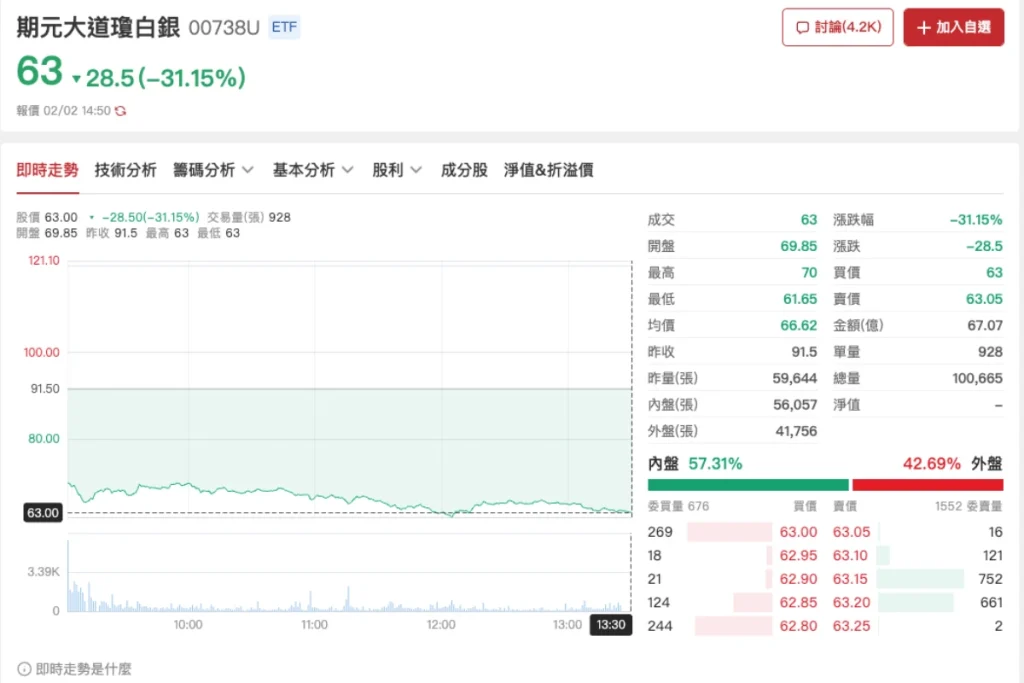Click the stock code 00738U
Viewport: 1024px width, 683px height.
pyautogui.click(x=224, y=27)
